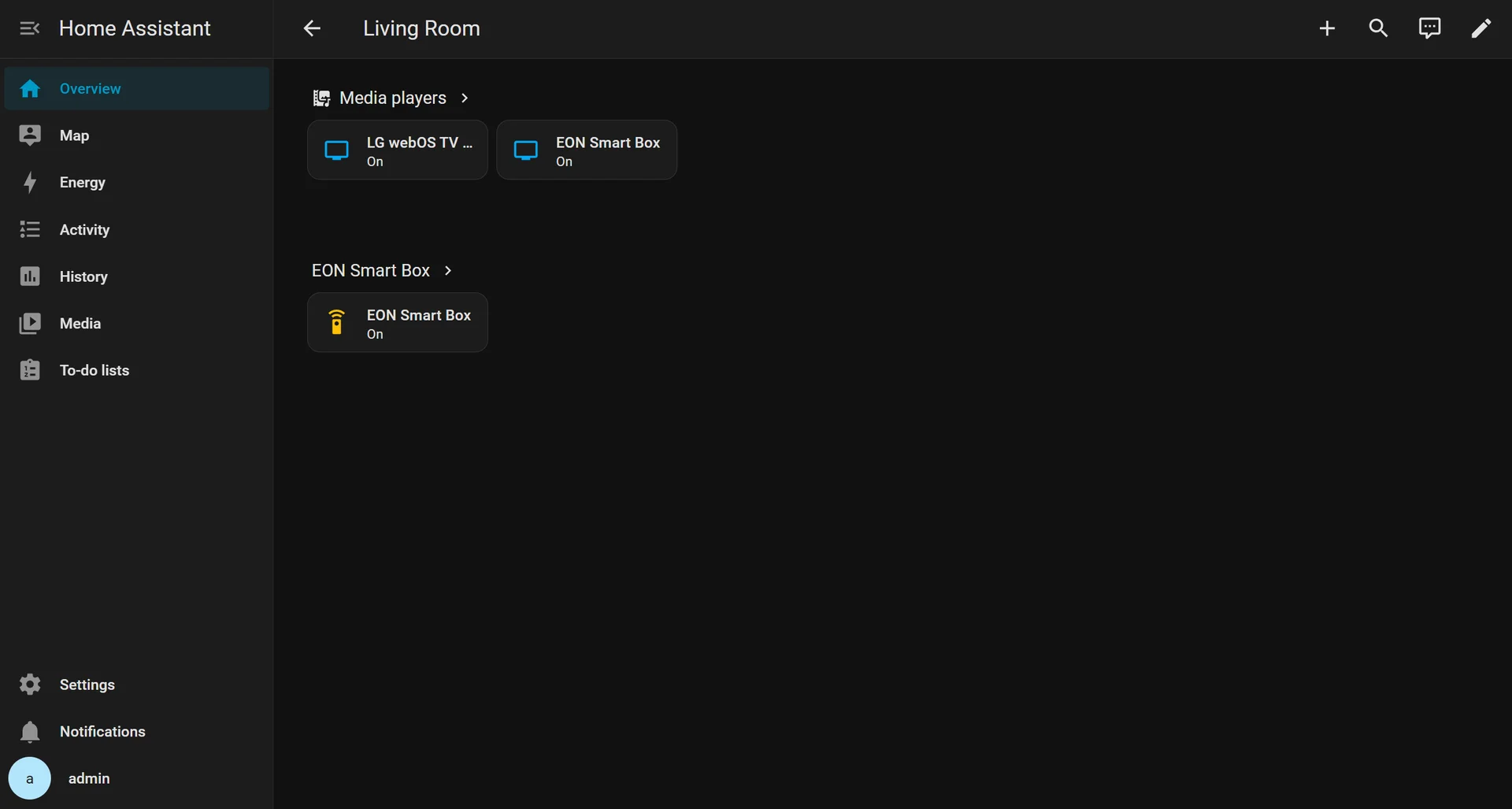
Task: Open the LG webOS TV card
Action: point(398,150)
